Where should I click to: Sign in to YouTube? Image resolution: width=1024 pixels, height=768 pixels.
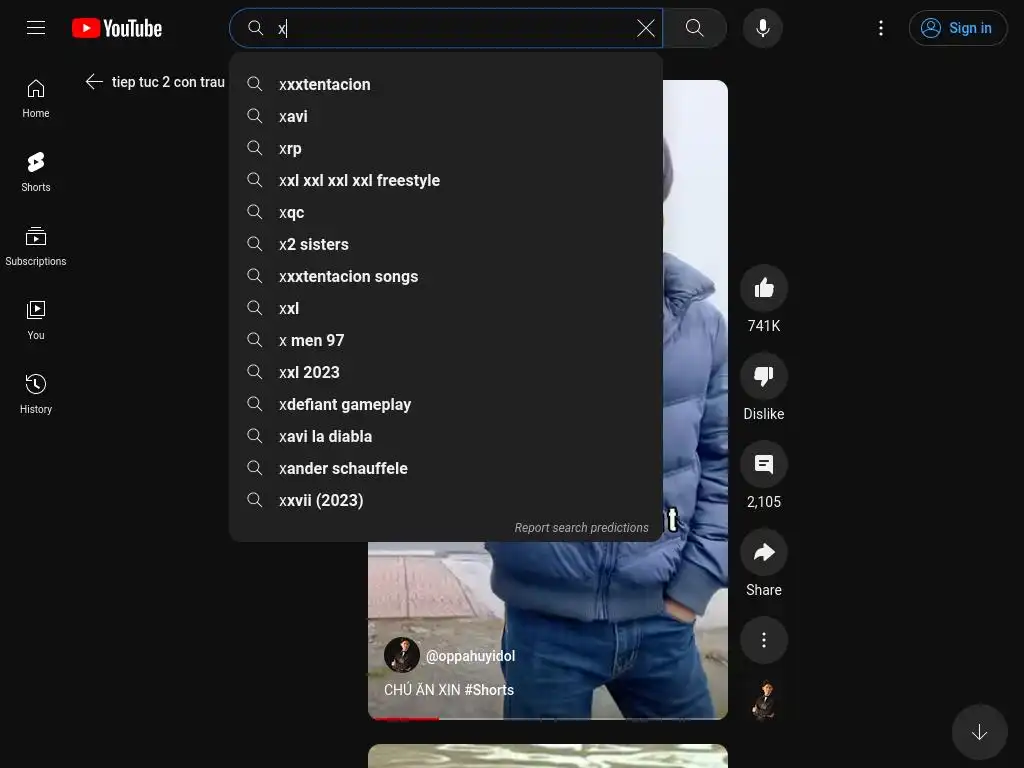(957, 28)
